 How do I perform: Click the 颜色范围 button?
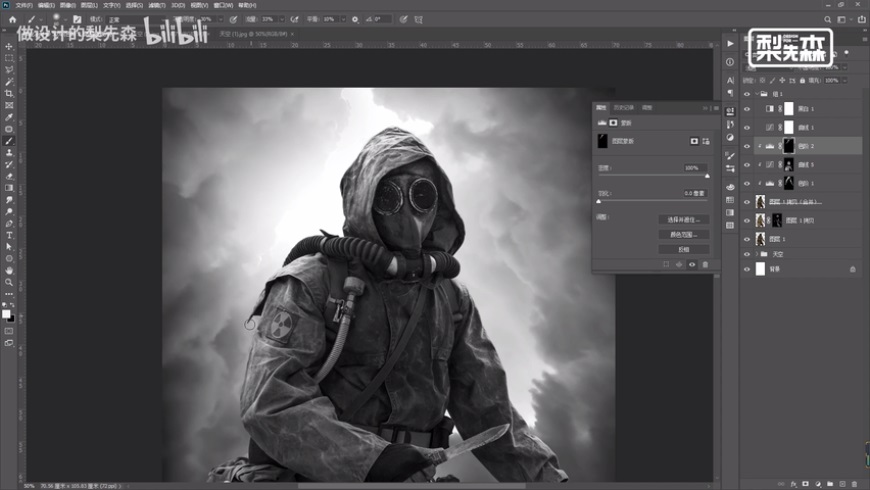(684, 235)
